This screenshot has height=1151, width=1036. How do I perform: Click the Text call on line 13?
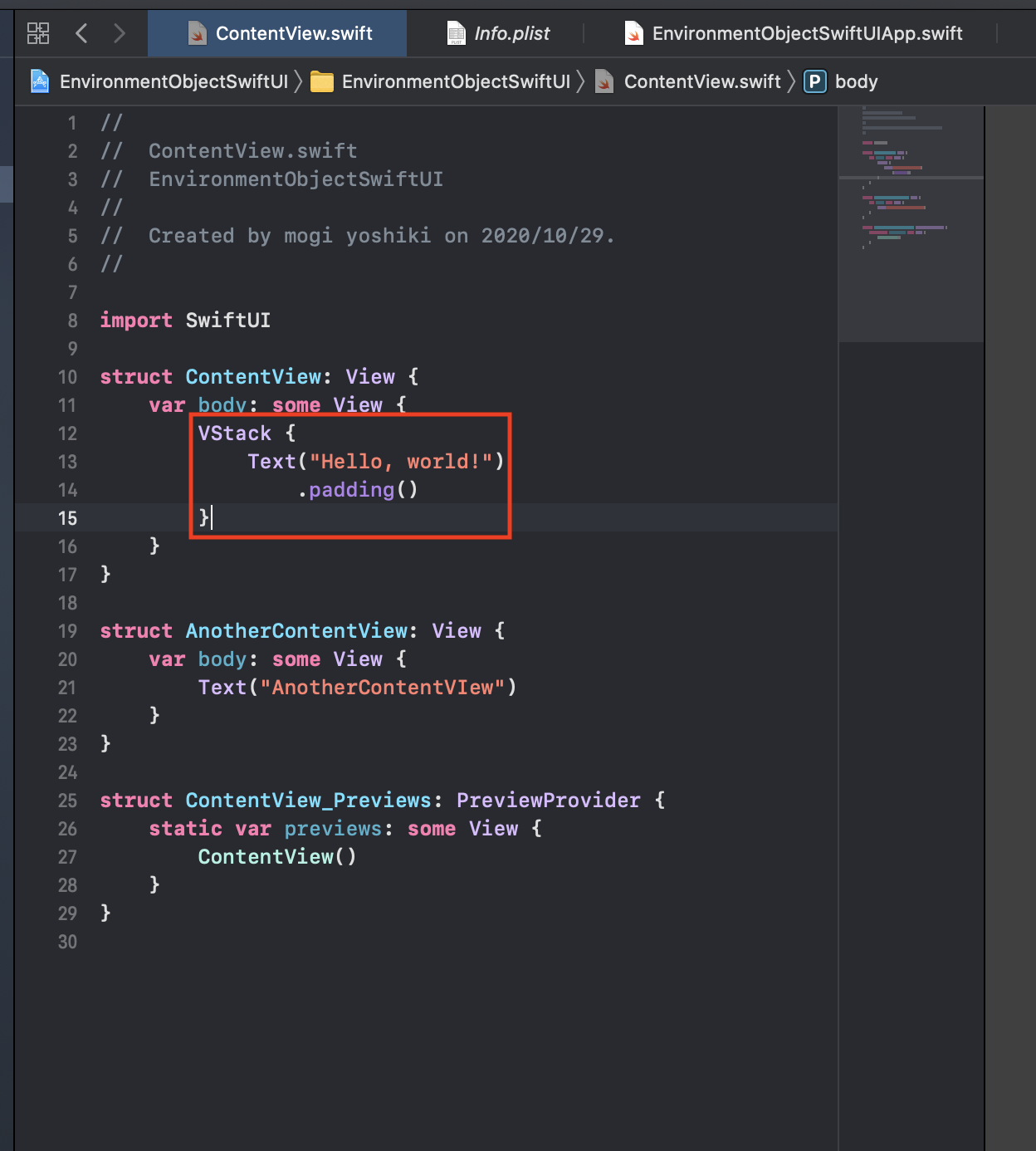271,462
